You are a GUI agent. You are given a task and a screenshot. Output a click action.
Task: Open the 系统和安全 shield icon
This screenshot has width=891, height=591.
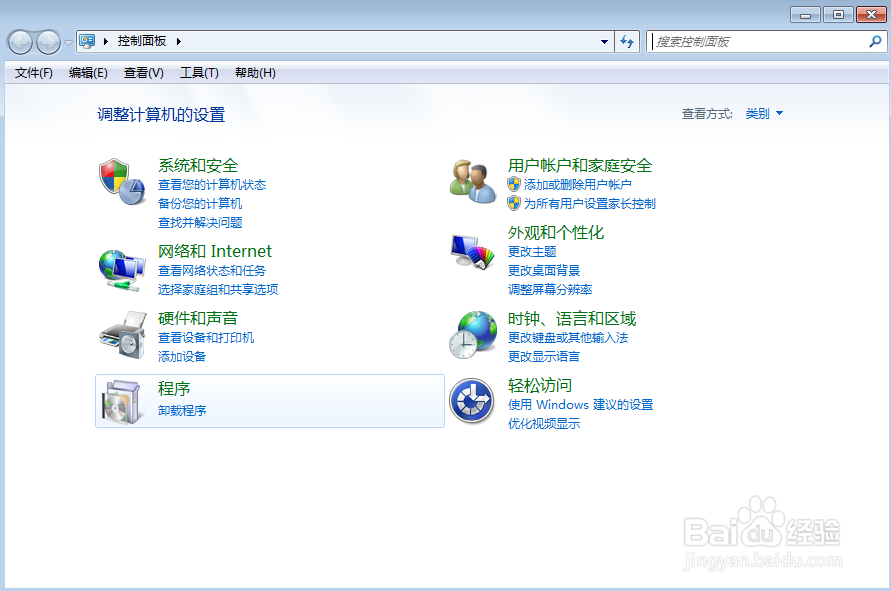(x=122, y=181)
